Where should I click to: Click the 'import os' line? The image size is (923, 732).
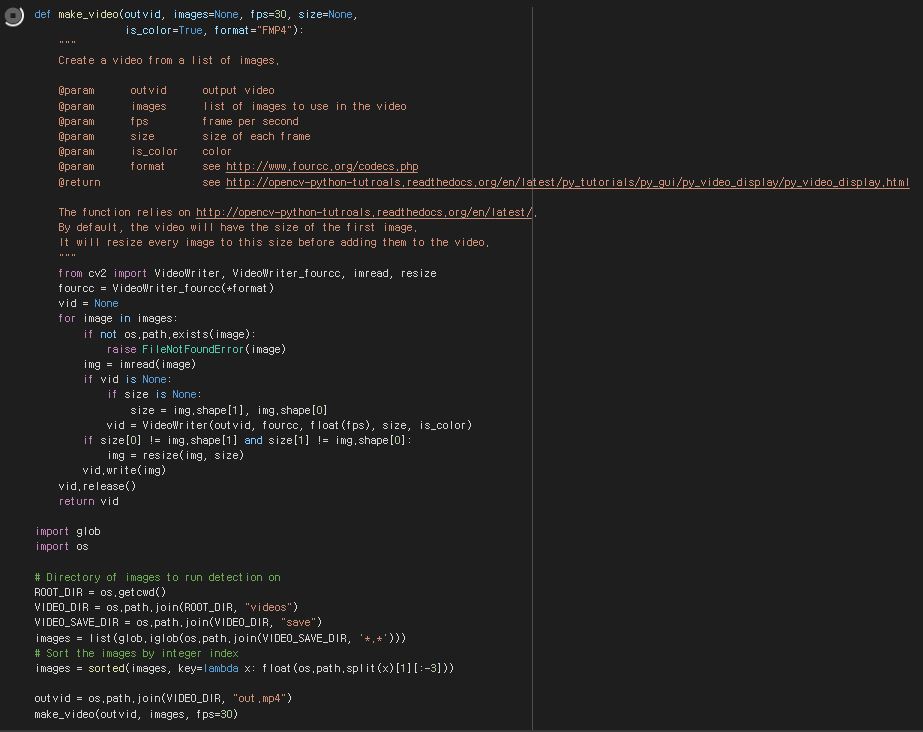pos(62,547)
